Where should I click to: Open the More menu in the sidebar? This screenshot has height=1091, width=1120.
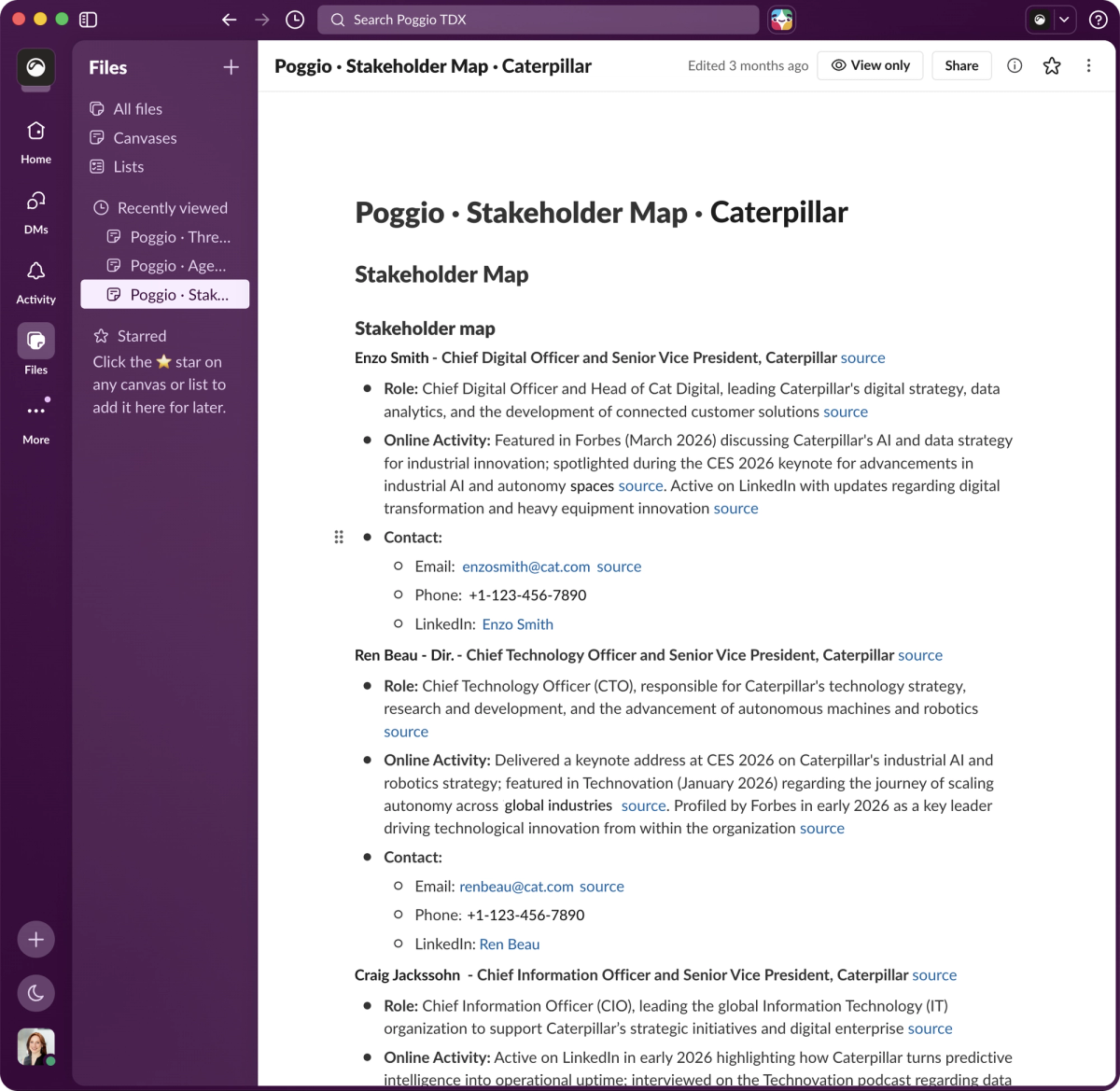(x=35, y=421)
